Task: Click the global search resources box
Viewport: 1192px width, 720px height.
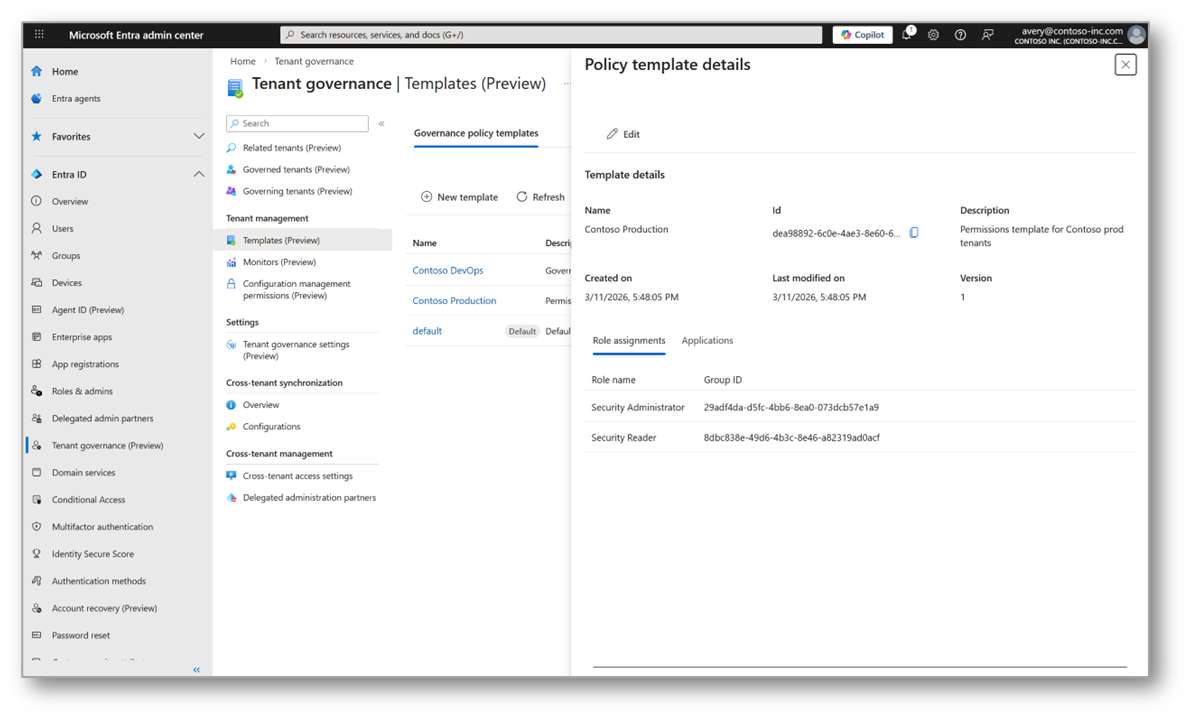Action: coord(551,35)
